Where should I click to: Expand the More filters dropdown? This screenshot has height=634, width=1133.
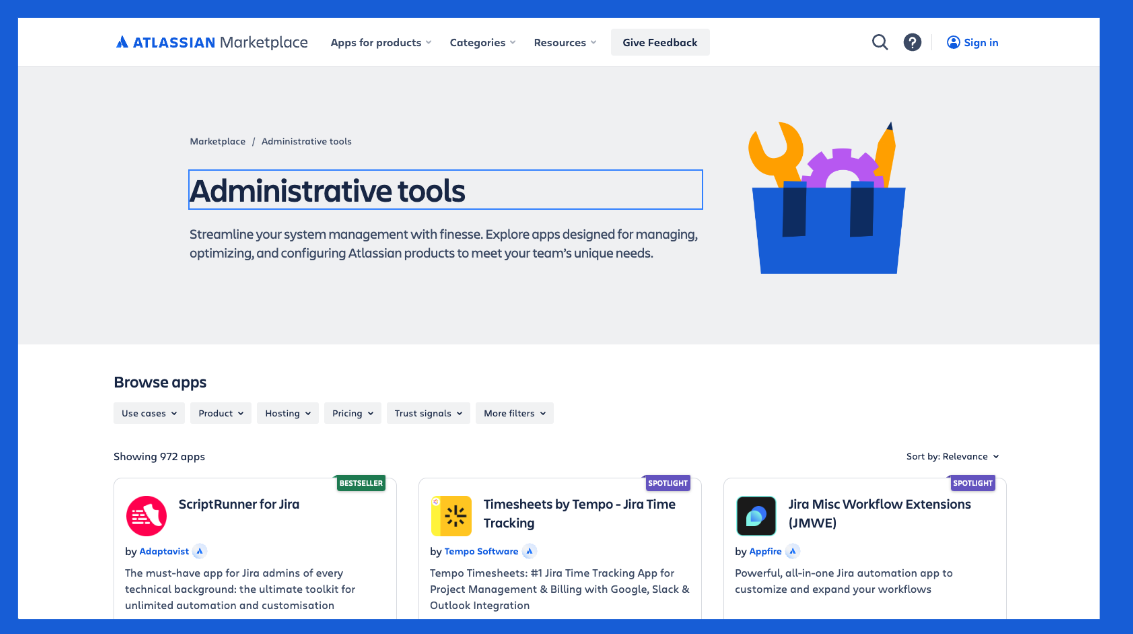click(x=514, y=413)
